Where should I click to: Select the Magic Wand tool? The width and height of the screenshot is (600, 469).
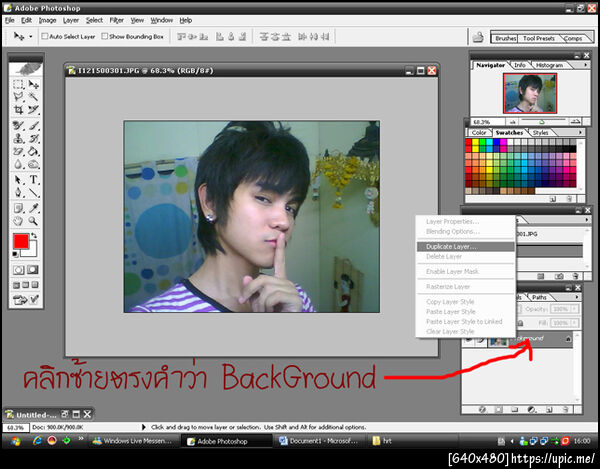(x=34, y=97)
